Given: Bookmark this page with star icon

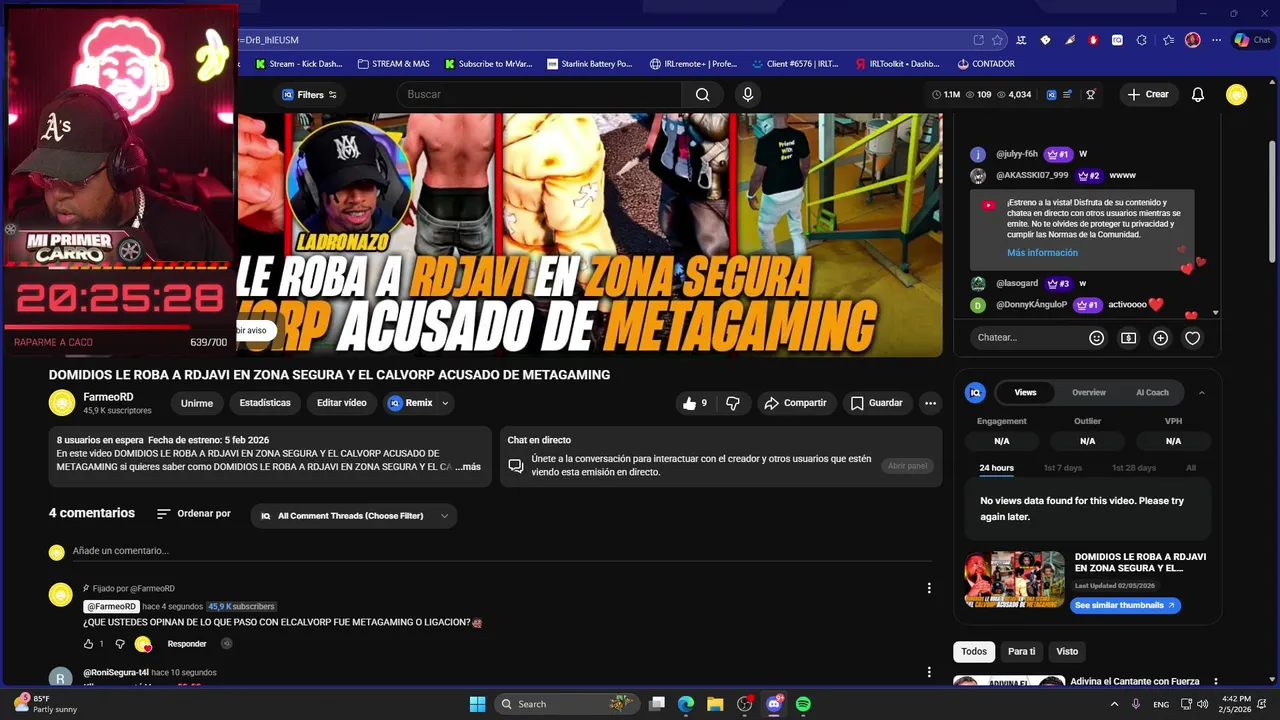Looking at the screenshot, I should tap(997, 40).
